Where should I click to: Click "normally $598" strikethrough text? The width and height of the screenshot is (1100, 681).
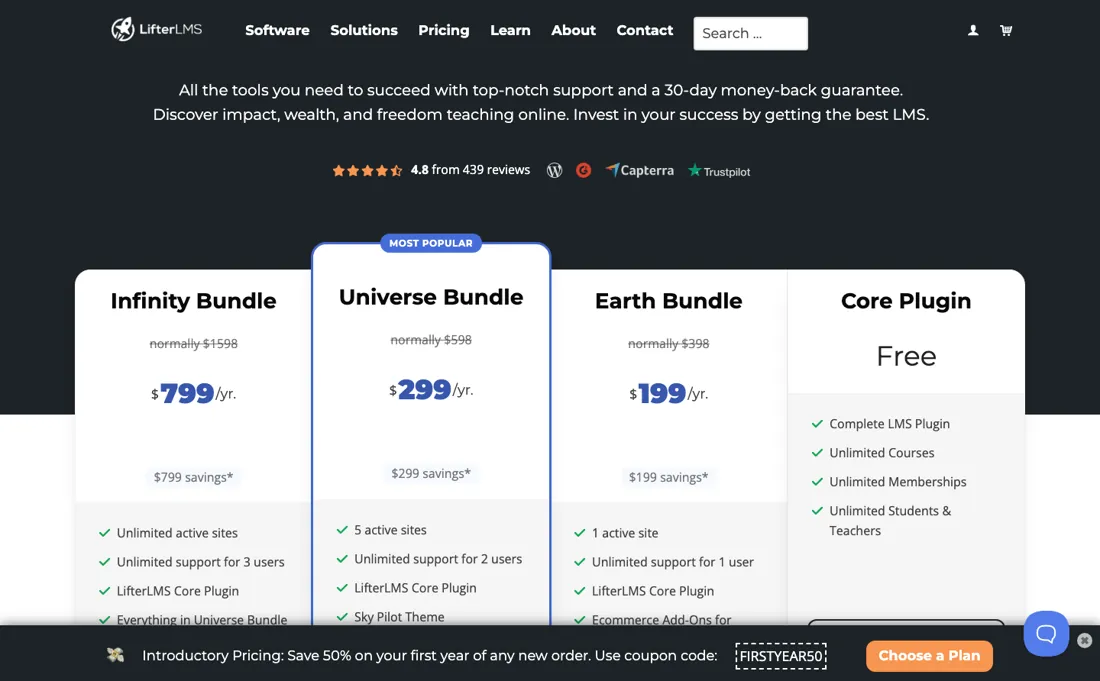click(431, 340)
